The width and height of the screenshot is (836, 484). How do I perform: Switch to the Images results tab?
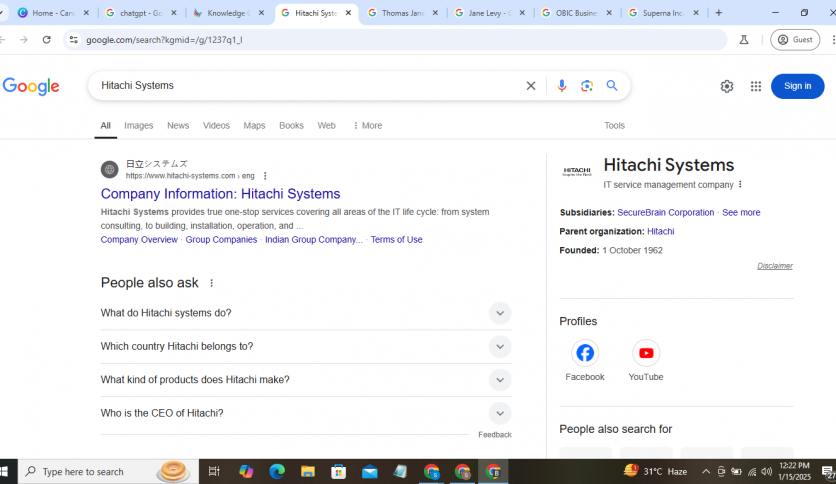tap(139, 125)
